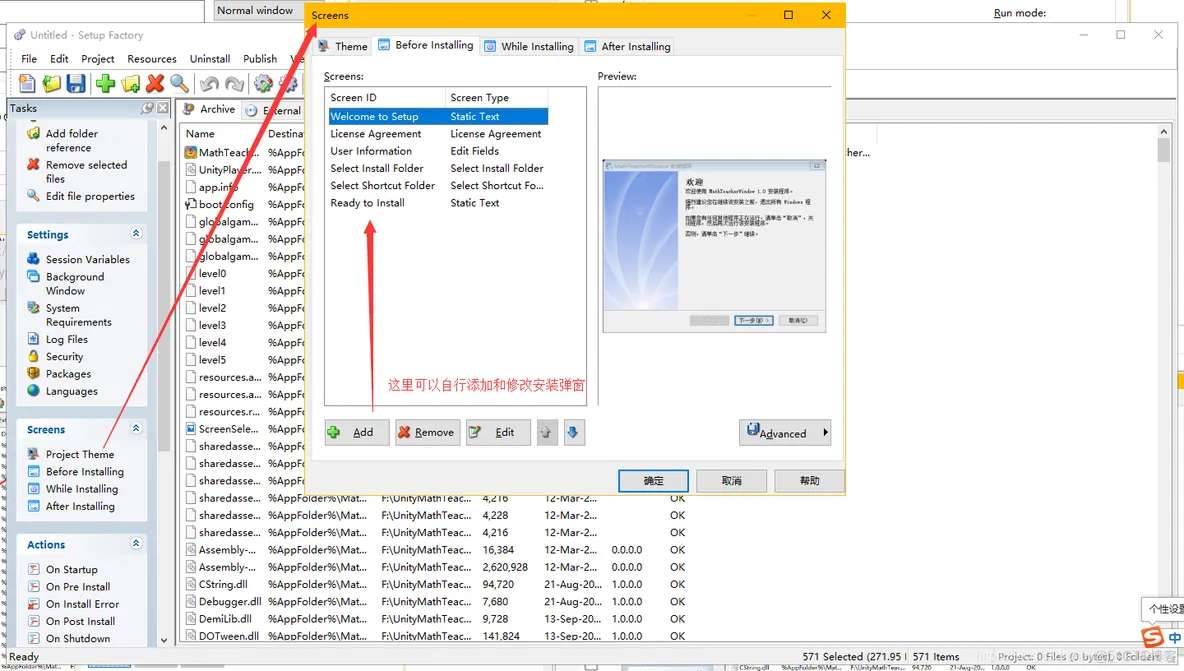The width and height of the screenshot is (1184, 671).
Task: Move selected screen down with blue arrow
Action: point(574,432)
